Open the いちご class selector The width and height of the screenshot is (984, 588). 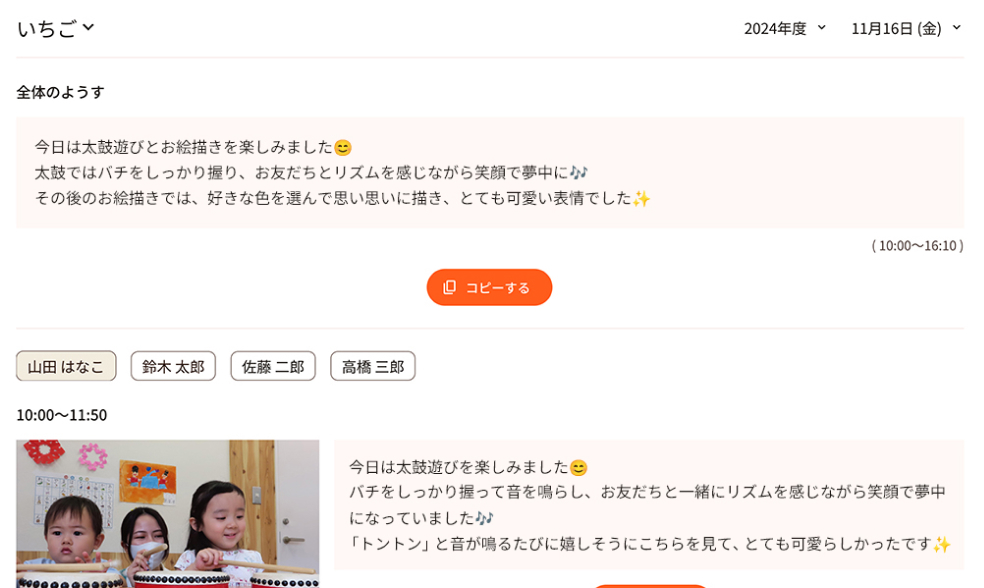point(56,28)
